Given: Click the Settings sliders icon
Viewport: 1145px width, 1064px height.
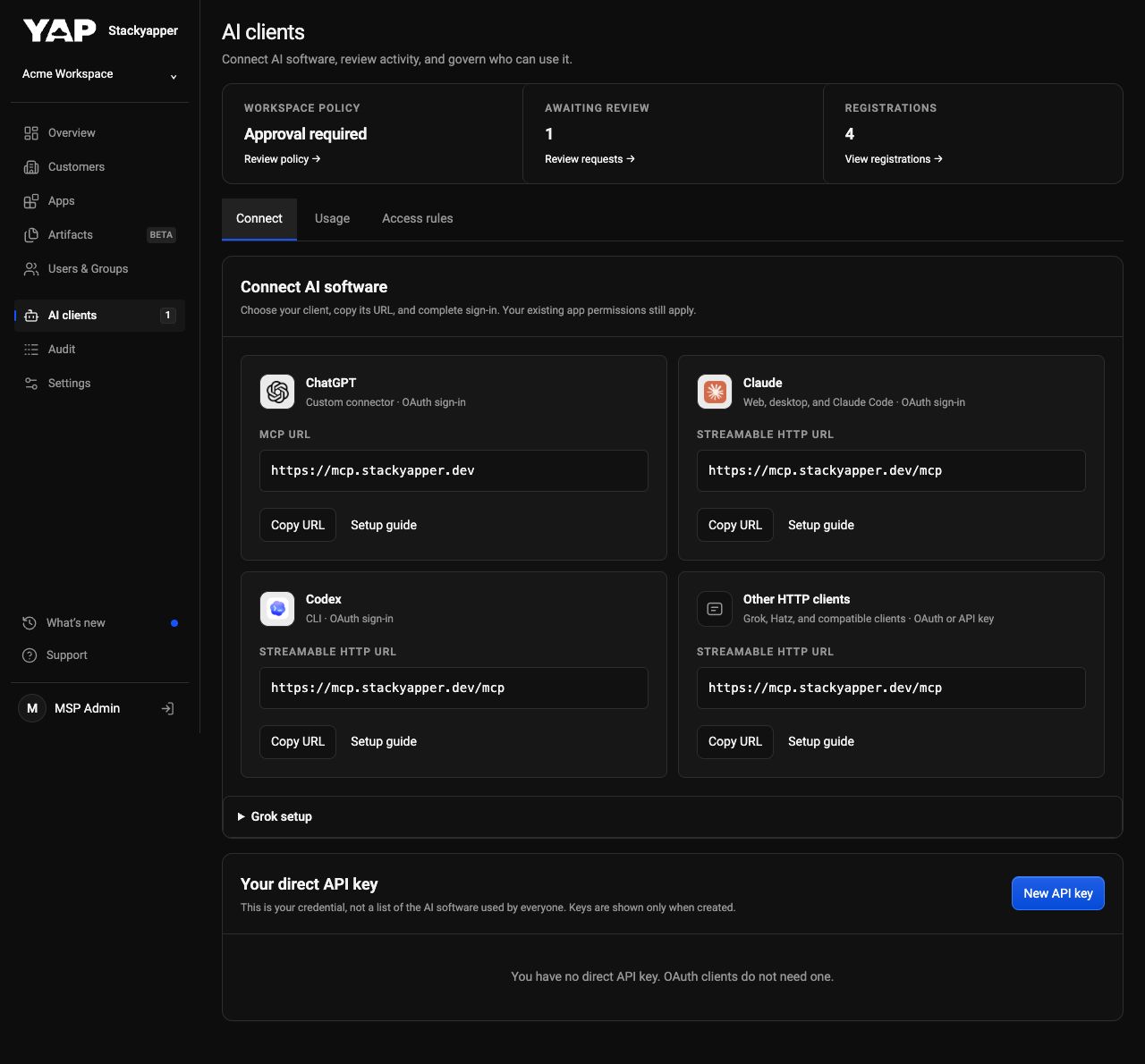Looking at the screenshot, I should (x=31, y=384).
